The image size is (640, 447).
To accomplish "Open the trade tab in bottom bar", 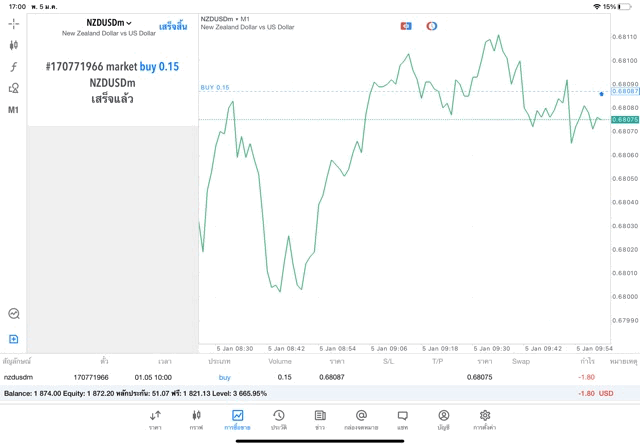I will click(x=237, y=420).
